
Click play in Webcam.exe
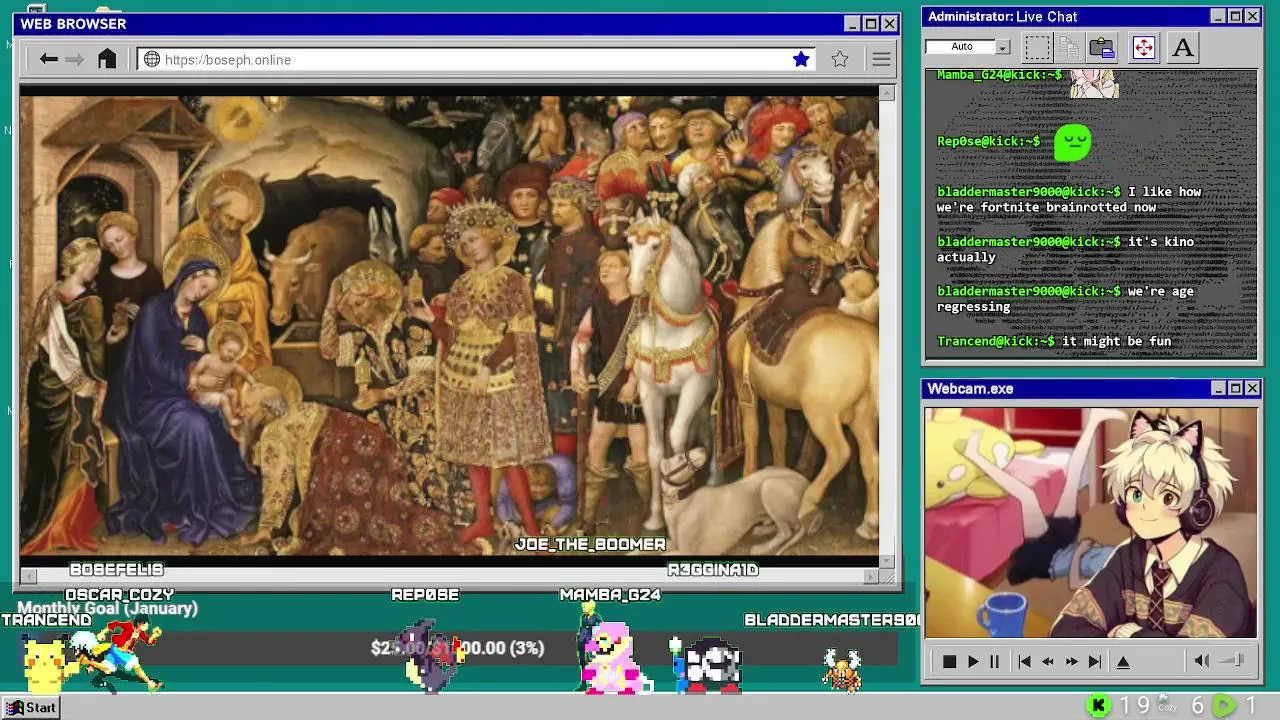pos(972,661)
